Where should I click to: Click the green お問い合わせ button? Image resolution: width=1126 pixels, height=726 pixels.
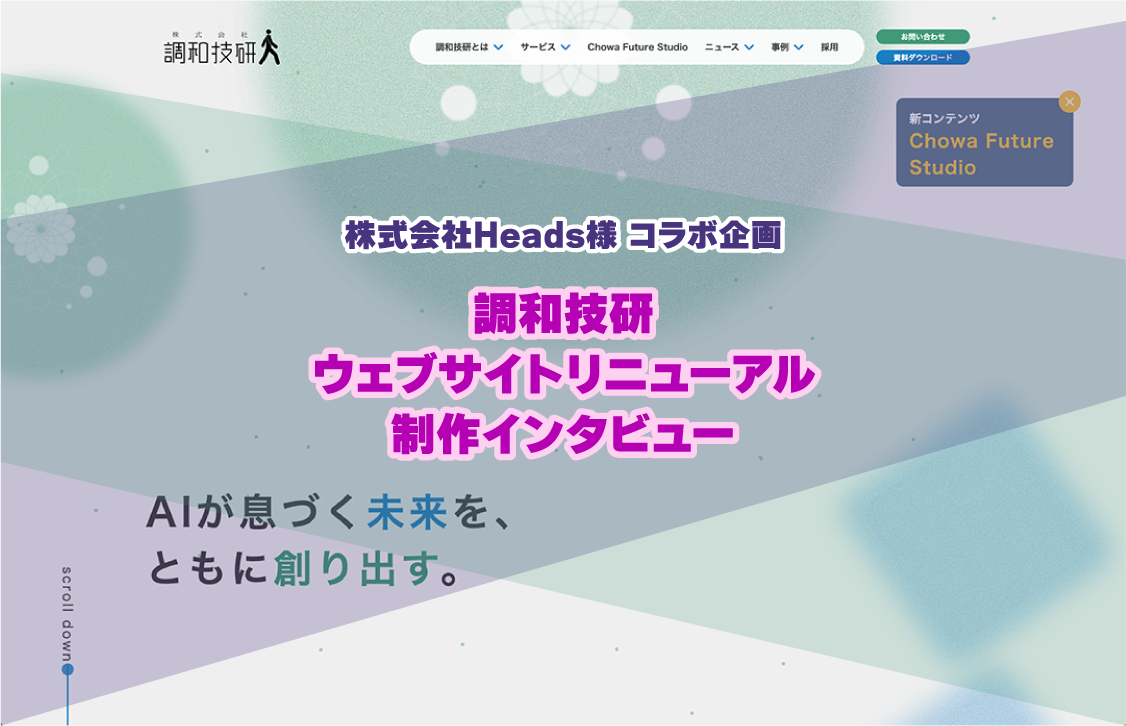coord(922,37)
